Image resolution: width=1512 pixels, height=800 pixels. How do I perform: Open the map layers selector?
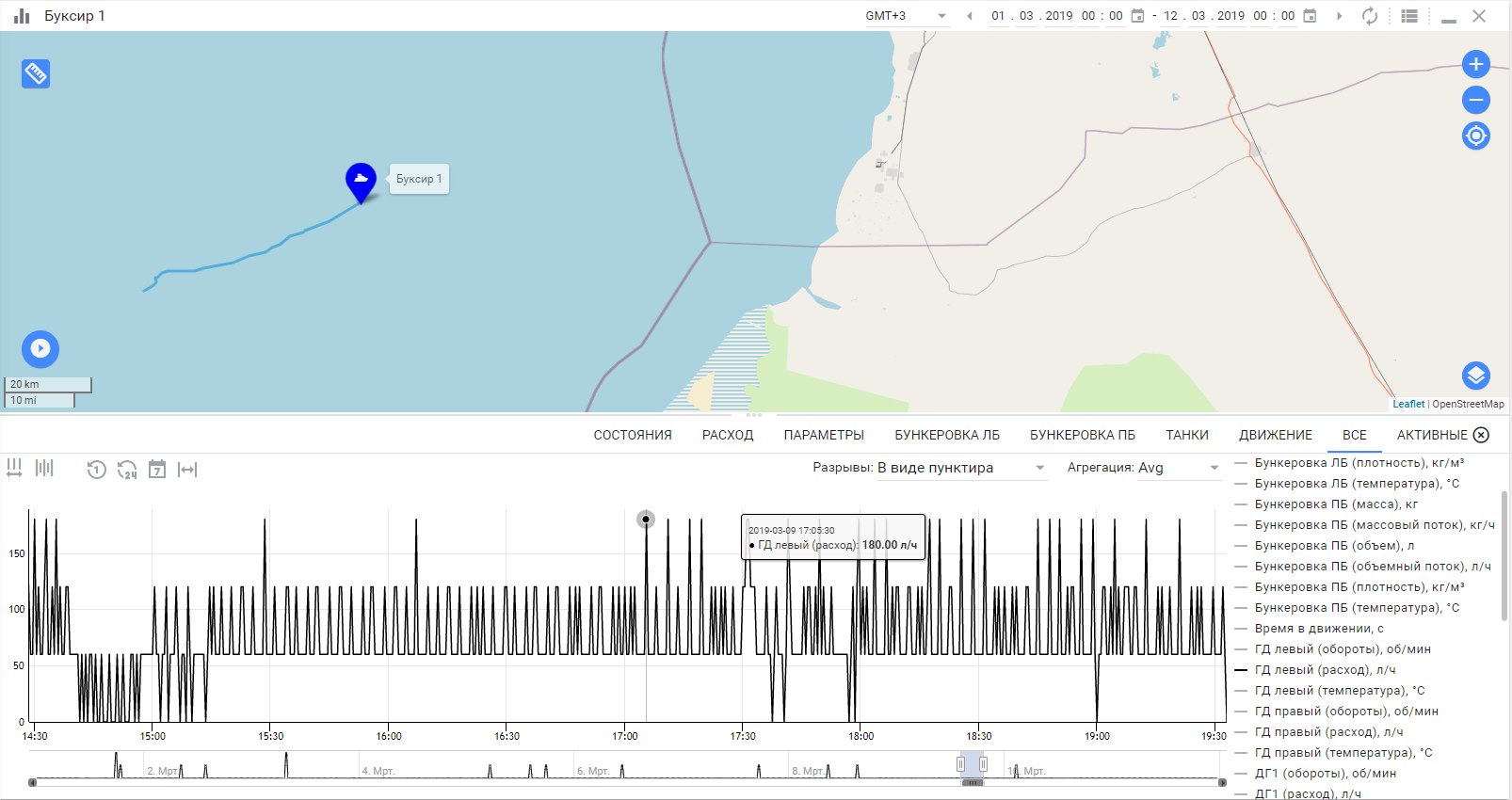tap(1475, 376)
